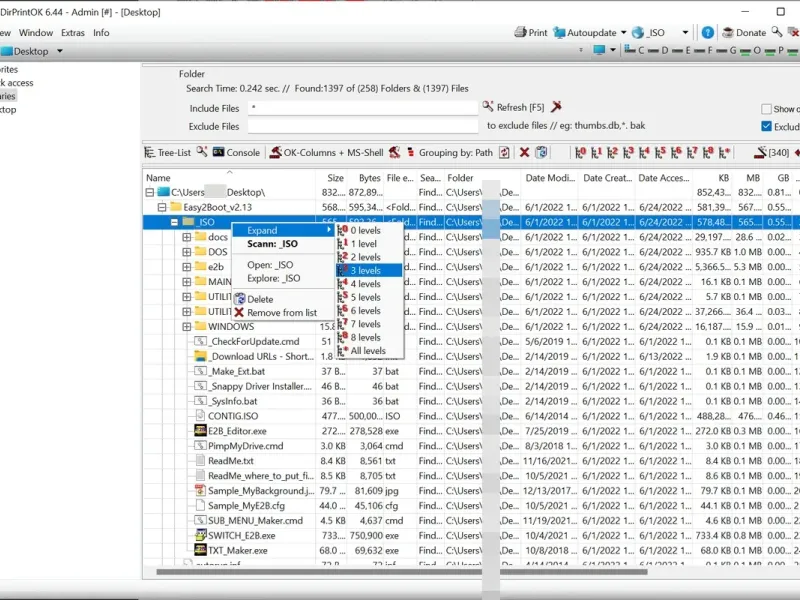The height and width of the screenshot is (600, 800).
Task: Expand the WINDOWS folder tree node
Action: [187, 327]
